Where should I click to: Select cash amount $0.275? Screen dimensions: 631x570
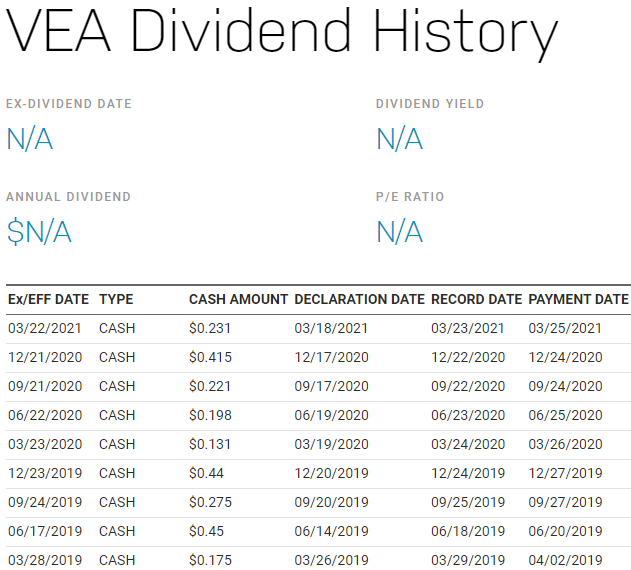[x=210, y=502]
